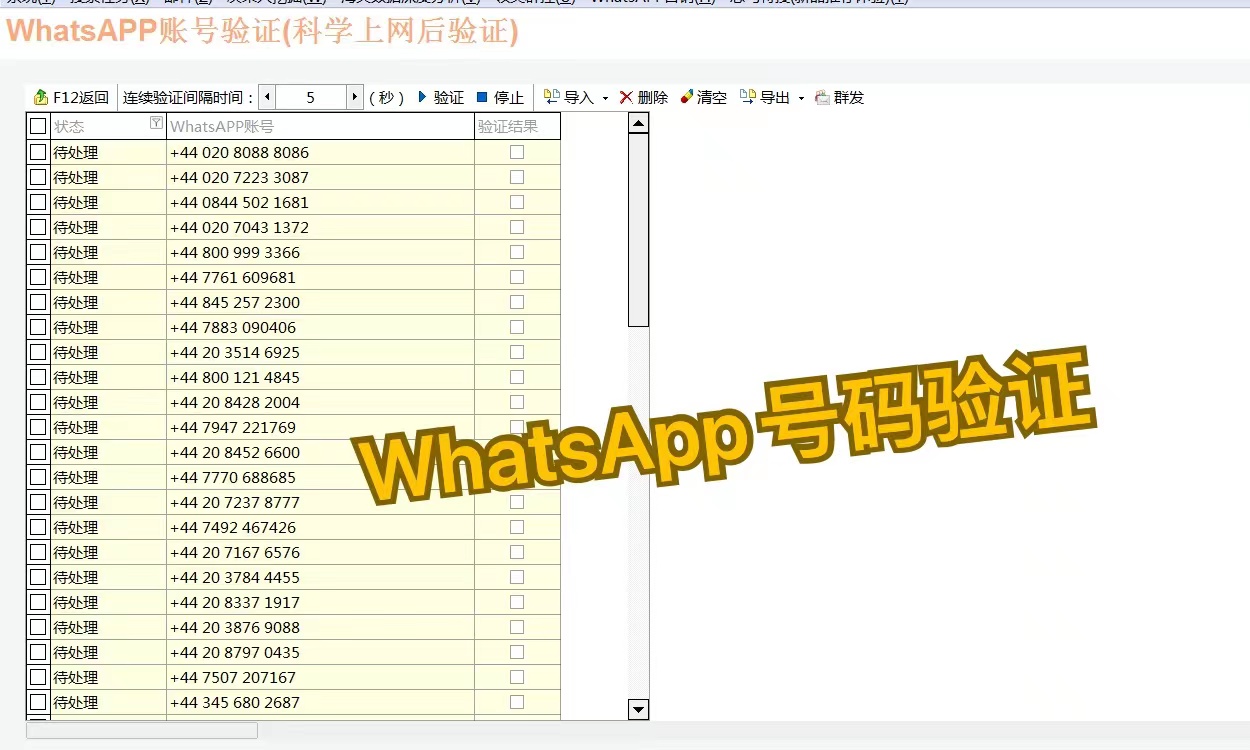The height and width of the screenshot is (750, 1250).
Task: Open mass sending via the 群发 icon
Action: [822, 97]
